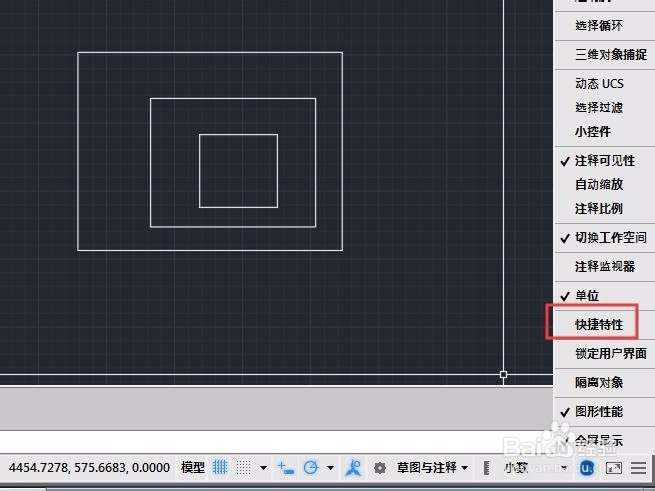
Task: Click the coordinates readout 4454.7278, 575.6683, 0.0000
Action: coord(89,467)
